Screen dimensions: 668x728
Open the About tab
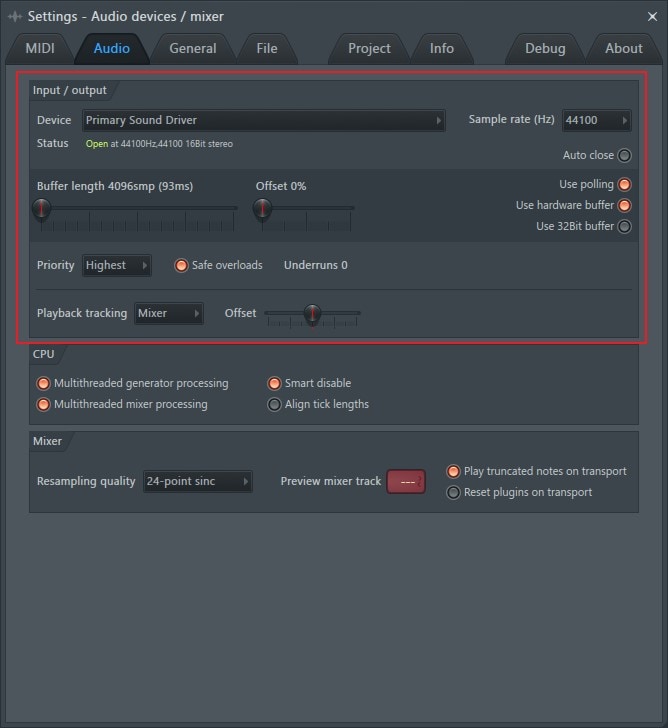point(623,48)
